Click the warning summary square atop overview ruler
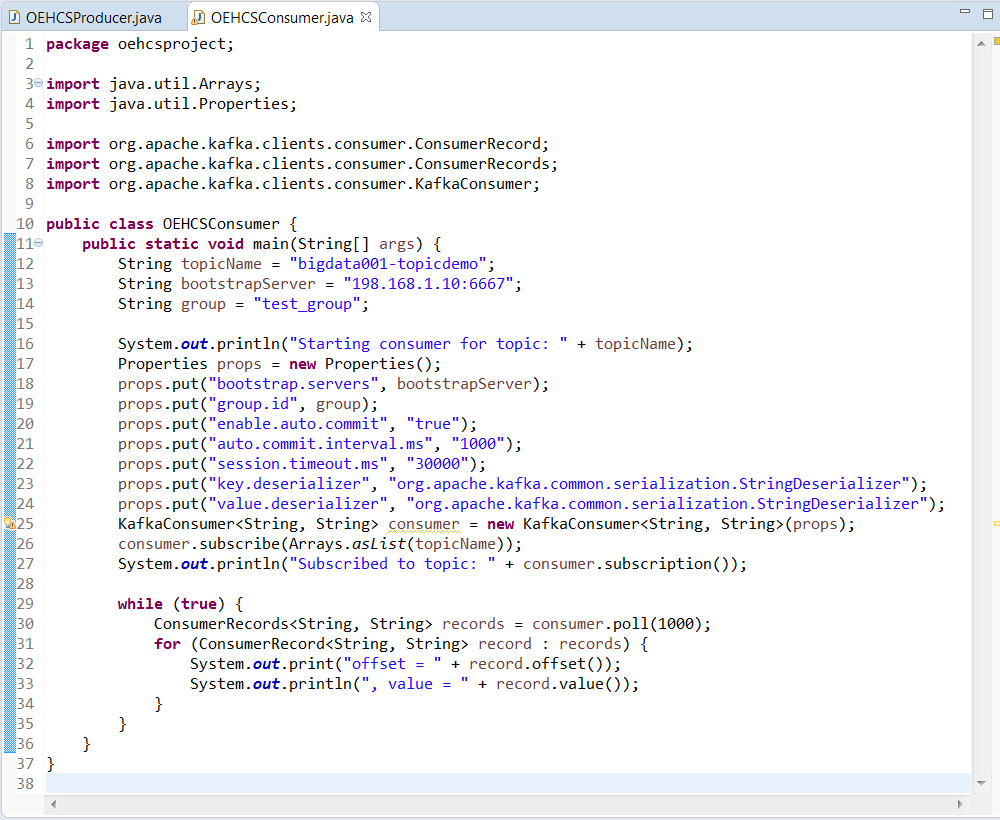The image size is (1000, 820). tap(997, 41)
